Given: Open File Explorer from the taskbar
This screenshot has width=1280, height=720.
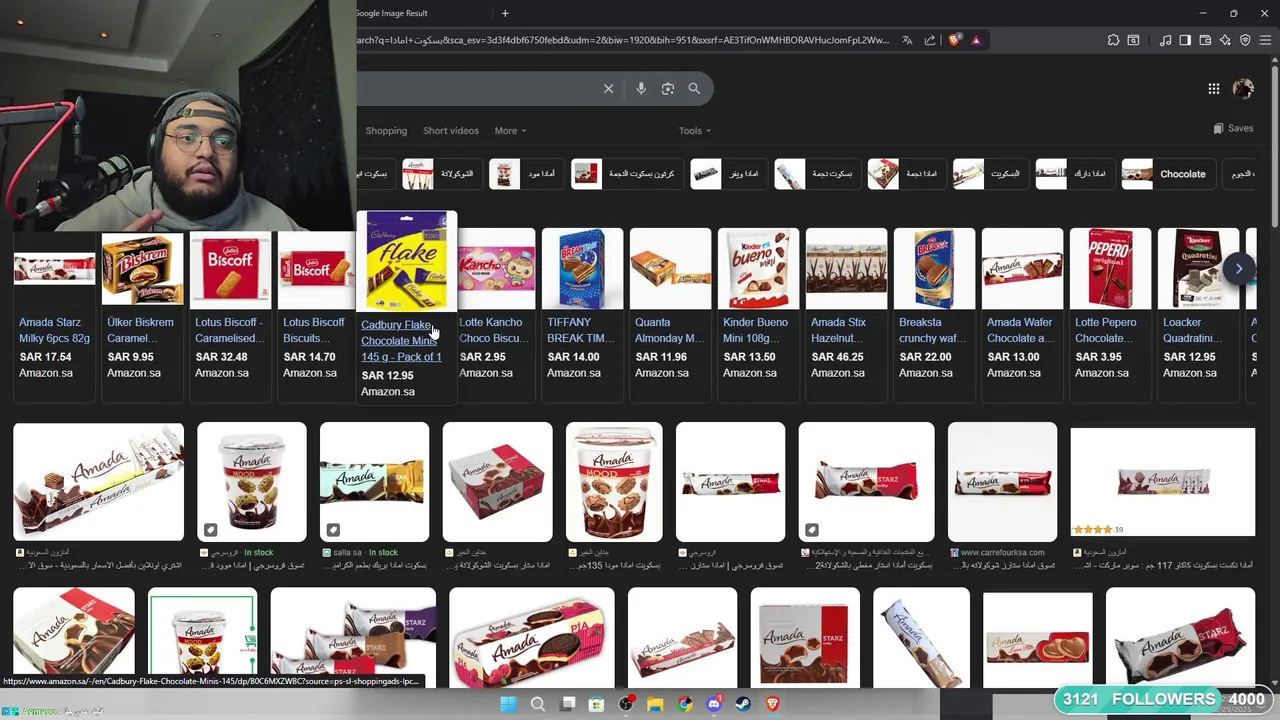Looking at the screenshot, I should click(x=655, y=704).
